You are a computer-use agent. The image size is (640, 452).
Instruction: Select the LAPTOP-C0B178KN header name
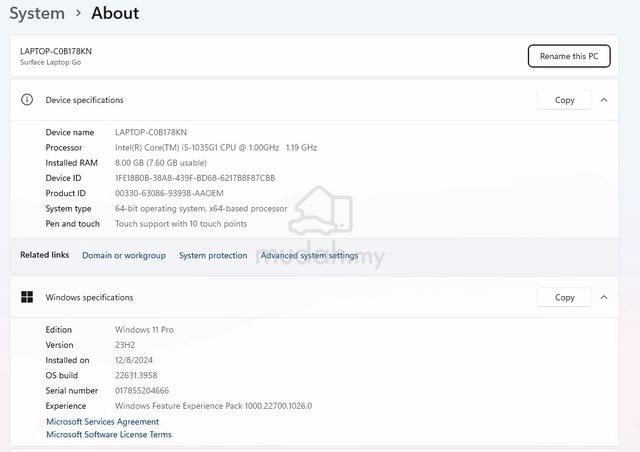[x=56, y=51]
